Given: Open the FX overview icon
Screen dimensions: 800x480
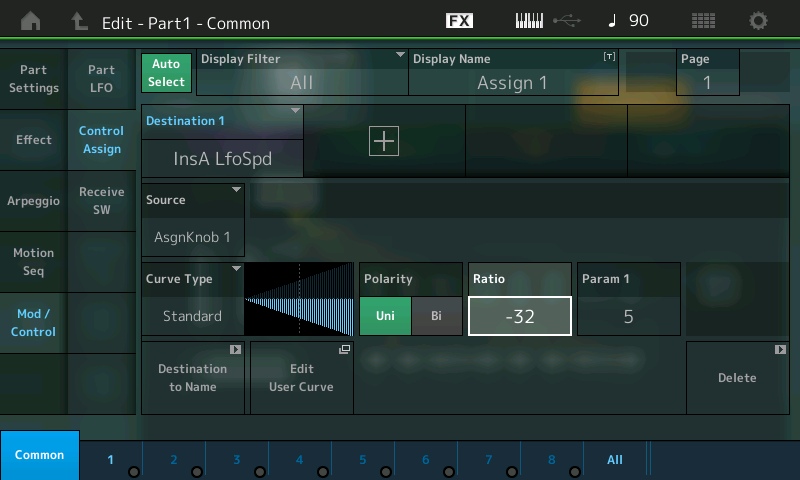Looking at the screenshot, I should pos(459,21).
